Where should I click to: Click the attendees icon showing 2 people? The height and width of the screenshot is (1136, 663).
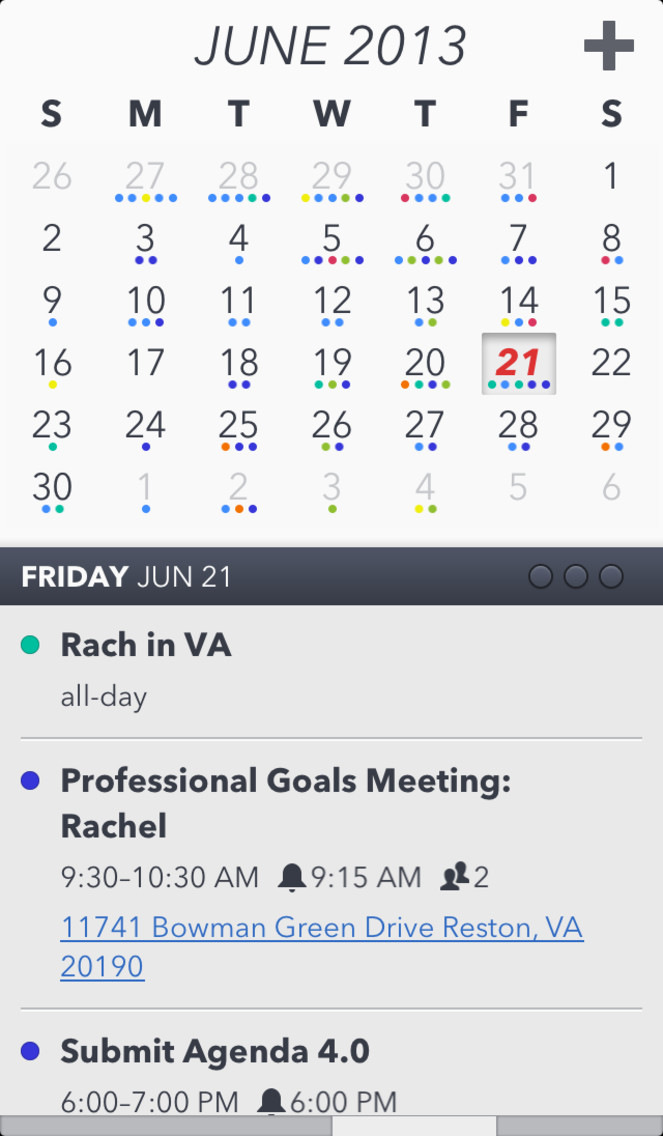tap(454, 877)
